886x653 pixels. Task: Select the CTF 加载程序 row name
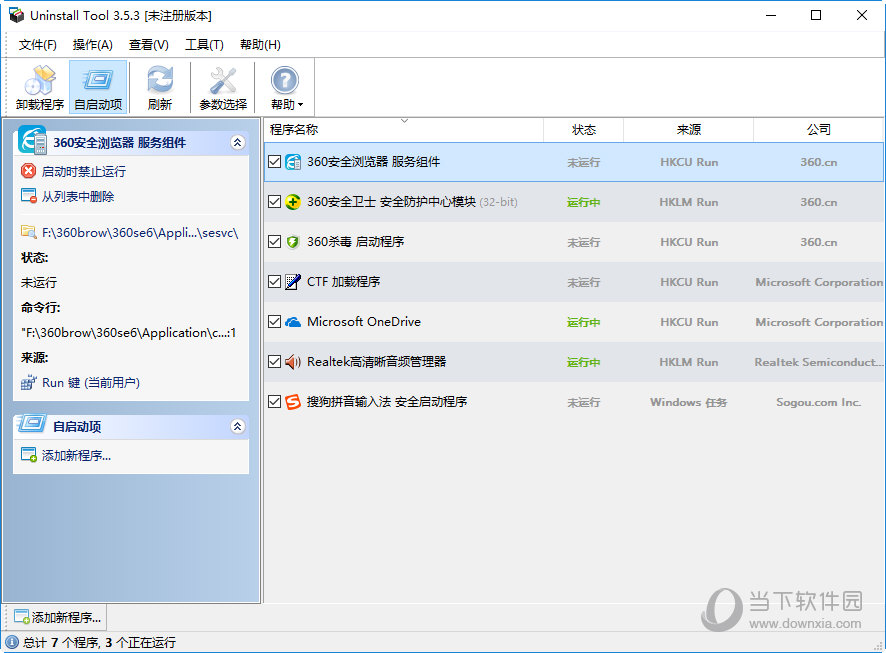(344, 282)
